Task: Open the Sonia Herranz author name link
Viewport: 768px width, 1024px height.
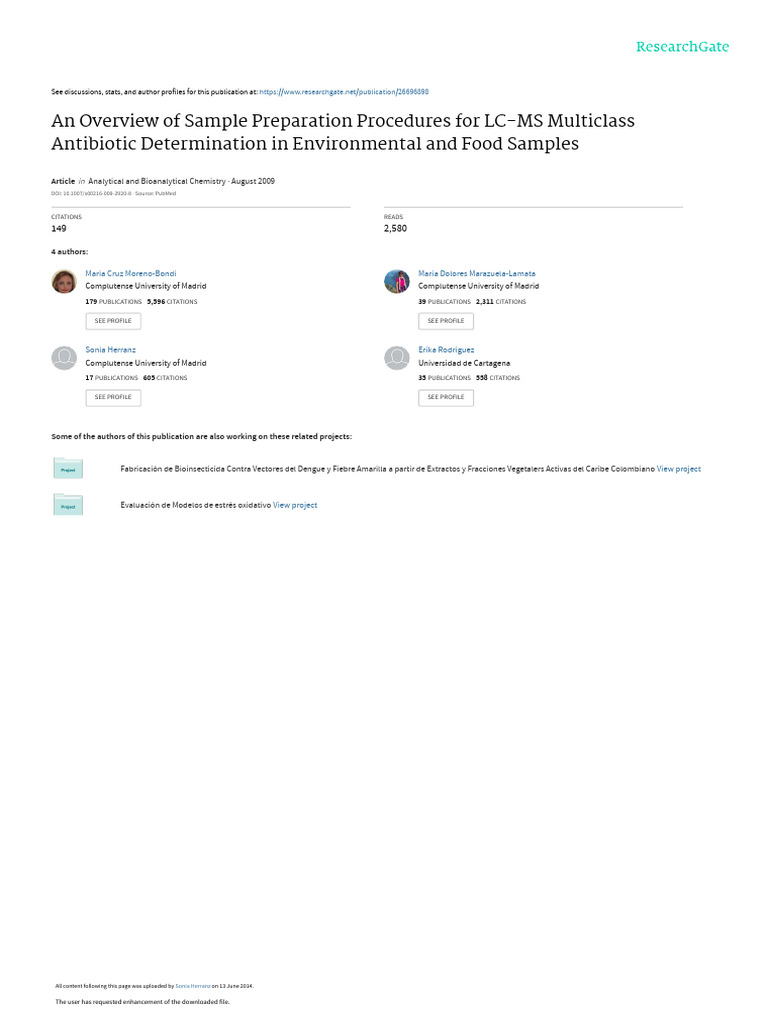Action: coord(111,350)
